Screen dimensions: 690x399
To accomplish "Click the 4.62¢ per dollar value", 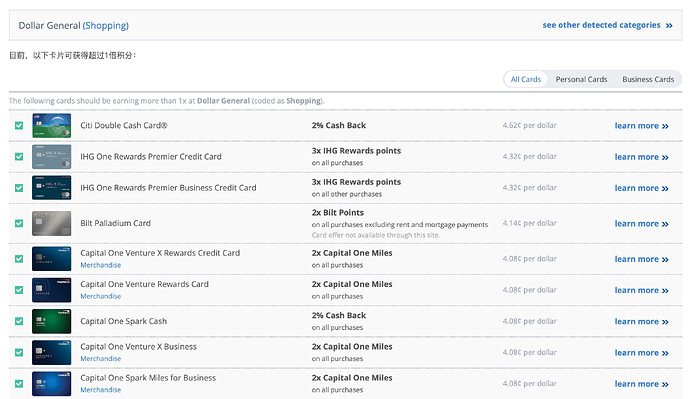I will click(529, 125).
